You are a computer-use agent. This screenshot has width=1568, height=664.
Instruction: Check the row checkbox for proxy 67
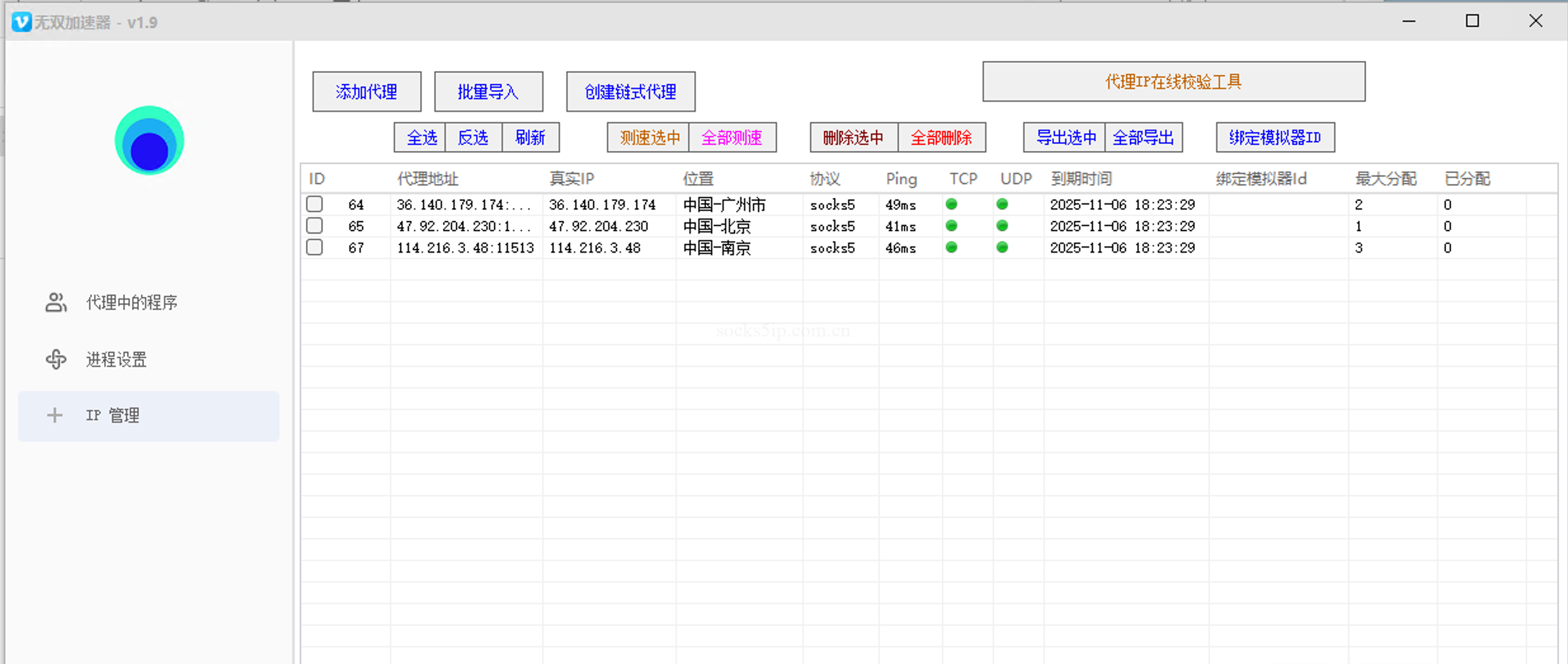(314, 248)
